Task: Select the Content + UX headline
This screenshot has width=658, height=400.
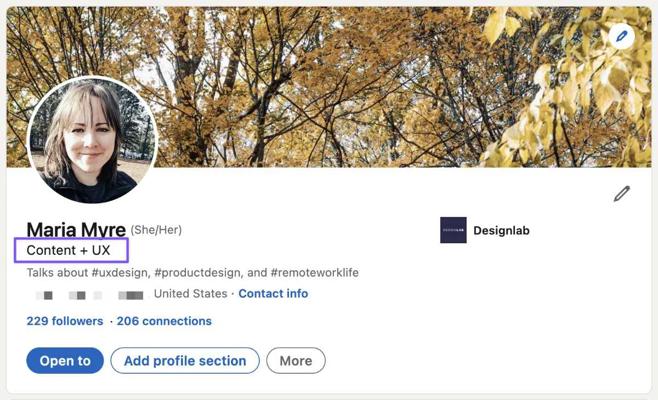Action: click(x=68, y=250)
